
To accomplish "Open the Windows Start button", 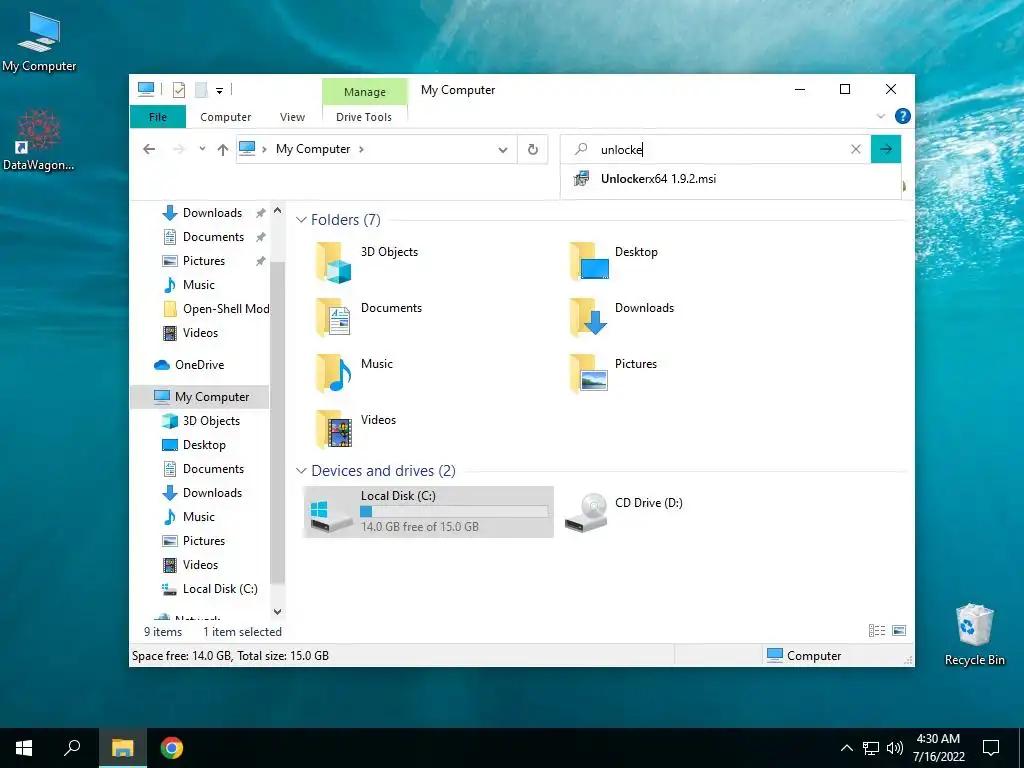I will click(x=24, y=748).
